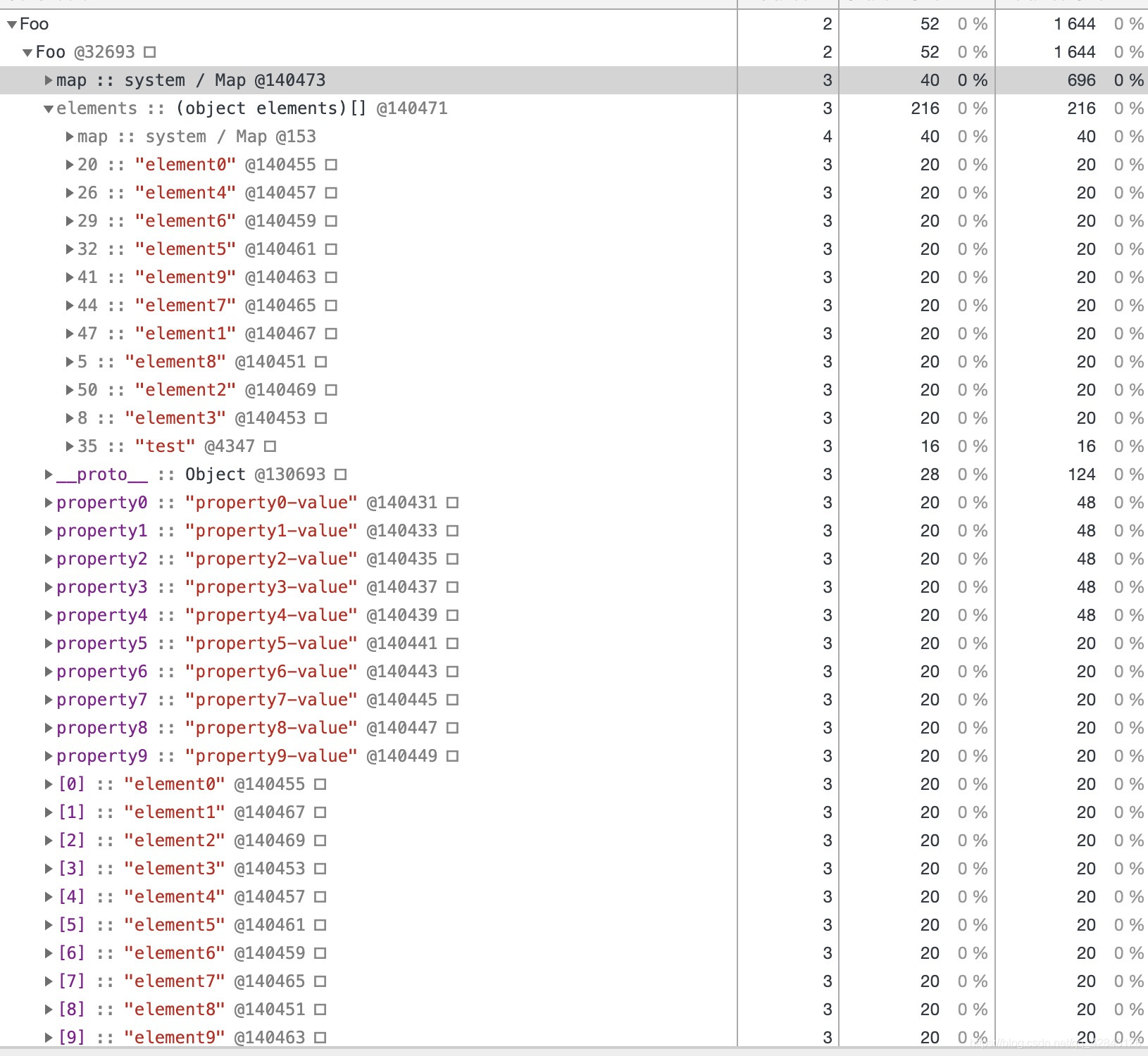
Task: Click the square icon after [1] :: "element1"
Action: [320, 812]
